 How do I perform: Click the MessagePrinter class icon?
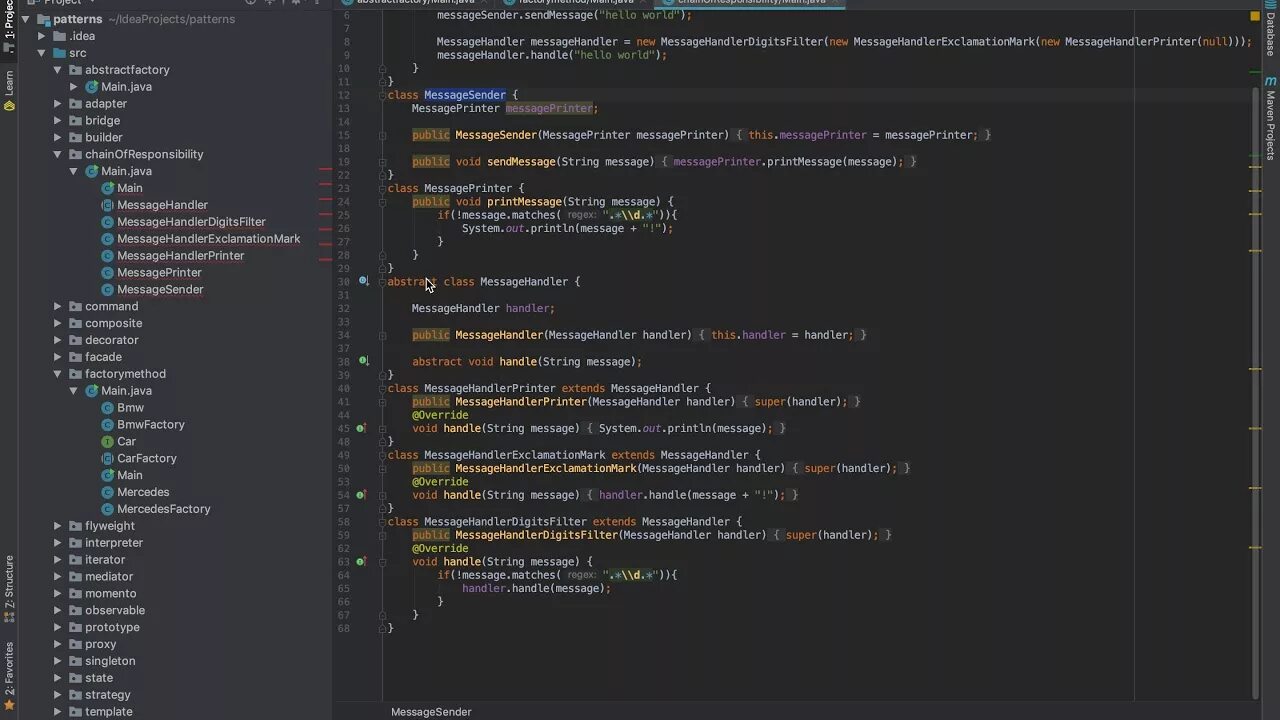pos(107,273)
